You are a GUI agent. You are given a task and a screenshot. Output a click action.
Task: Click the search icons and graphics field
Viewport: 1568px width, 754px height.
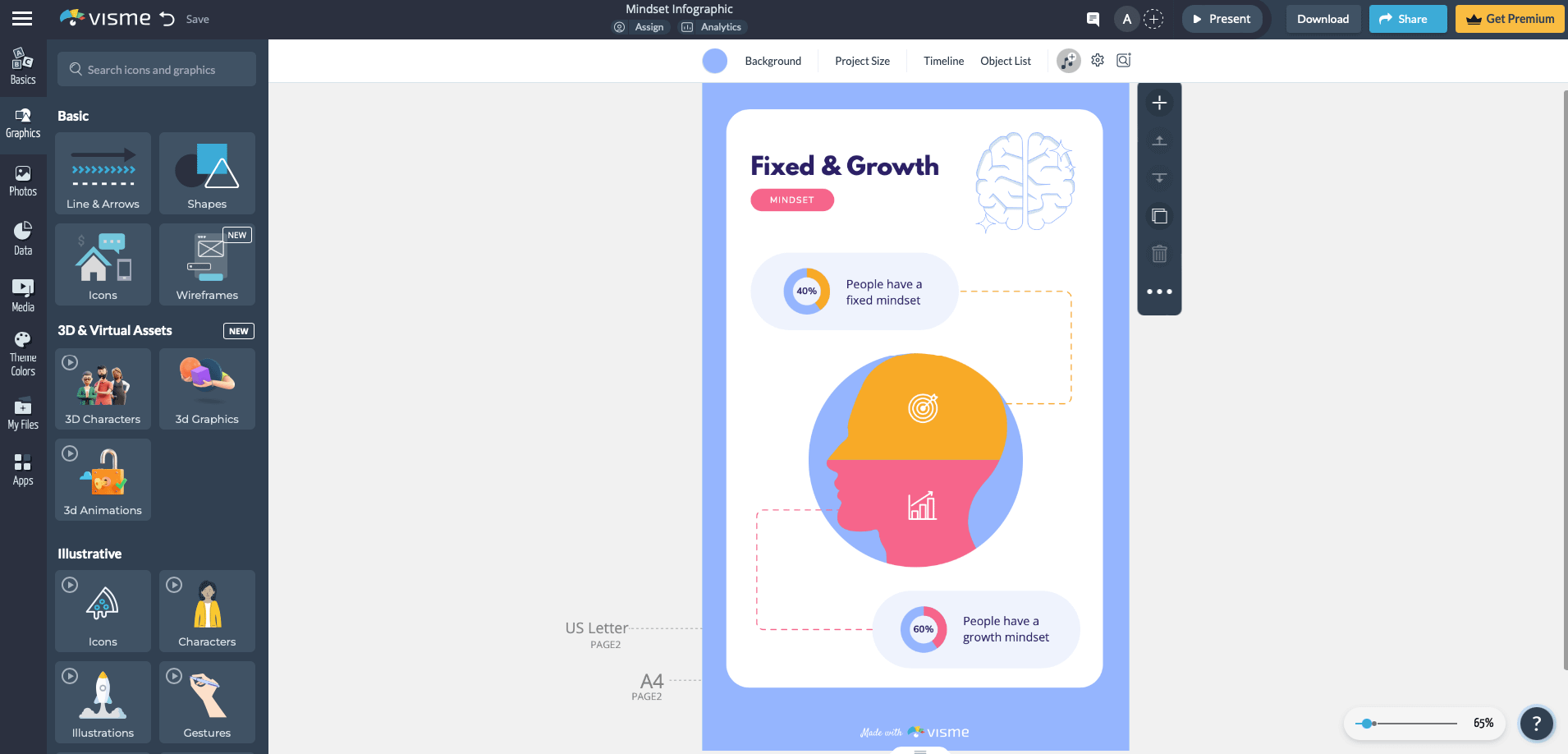tap(156, 69)
